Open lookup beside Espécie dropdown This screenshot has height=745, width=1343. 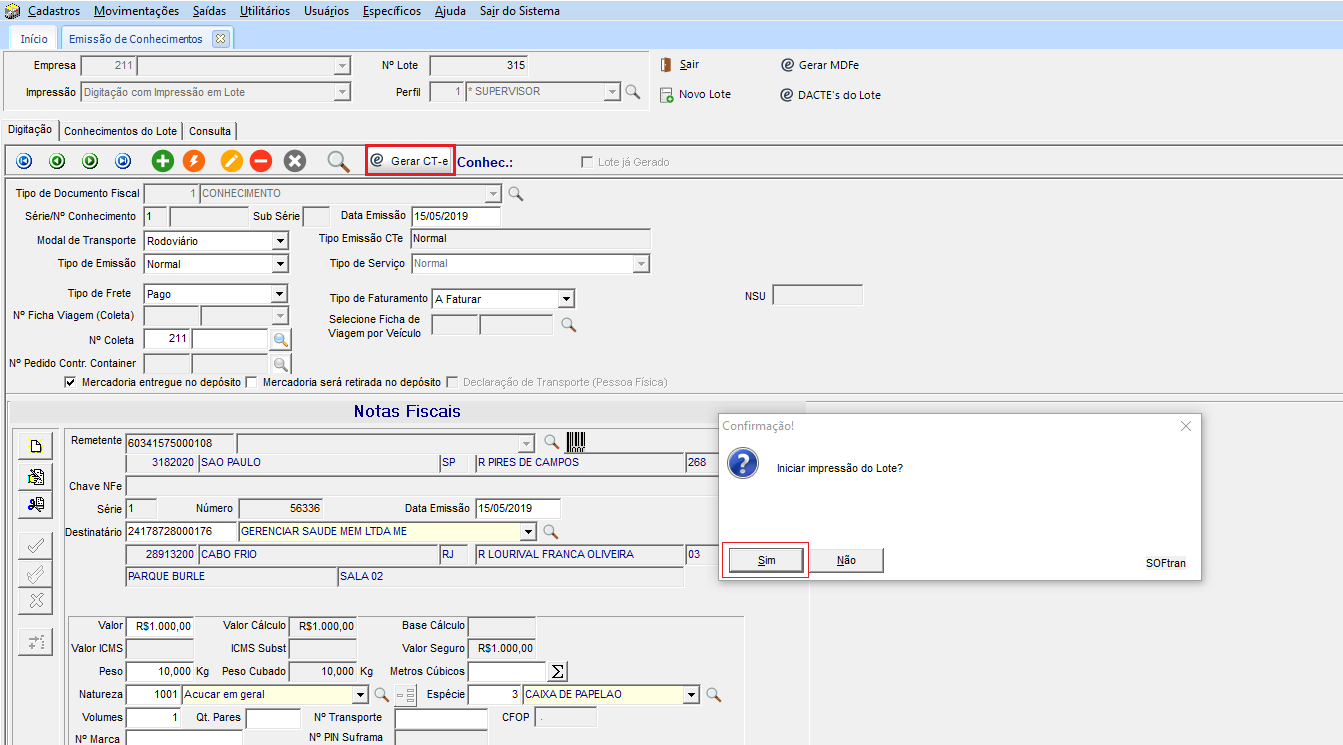(x=714, y=694)
